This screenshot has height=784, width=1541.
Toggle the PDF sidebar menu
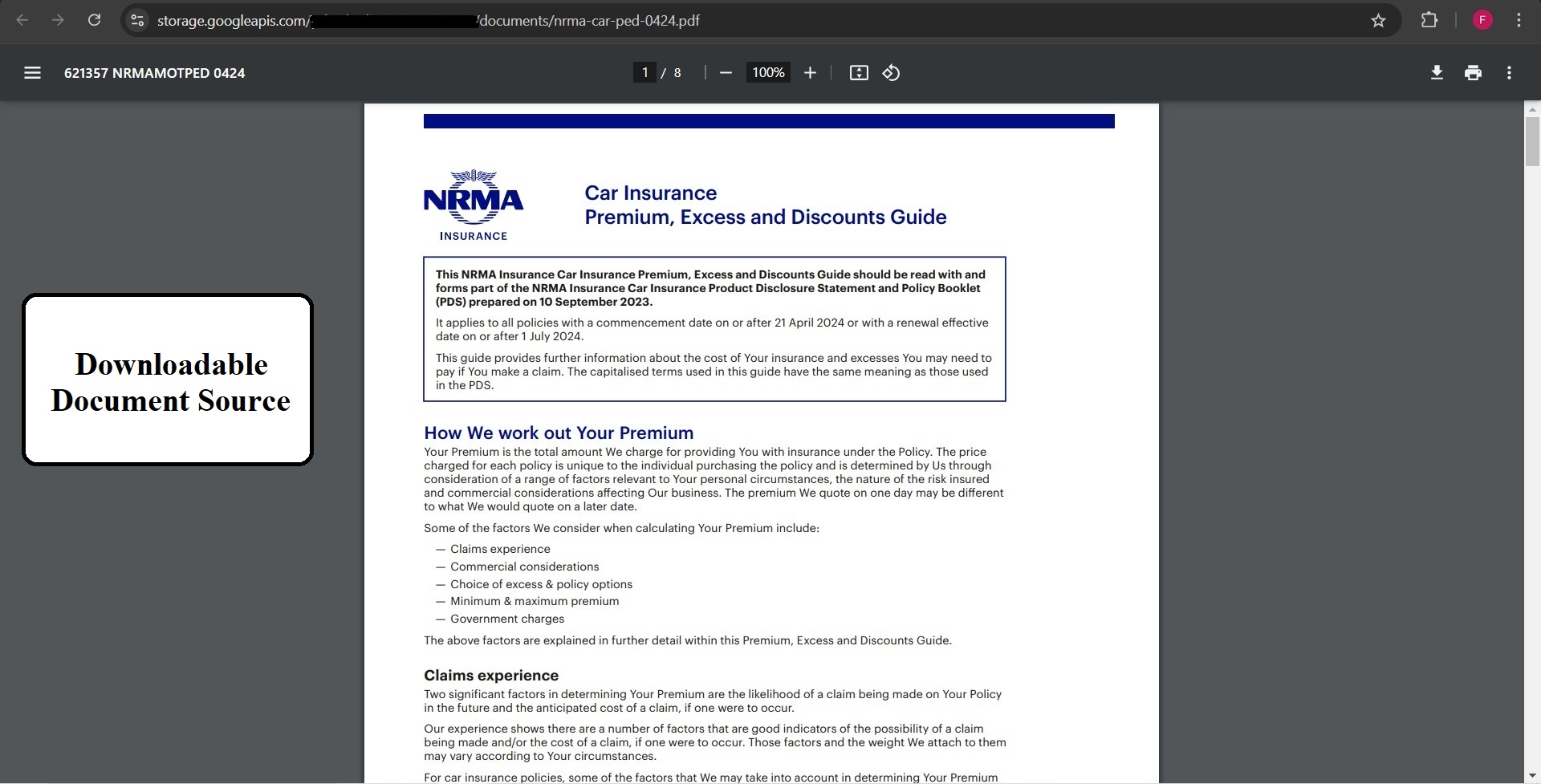pyautogui.click(x=32, y=73)
